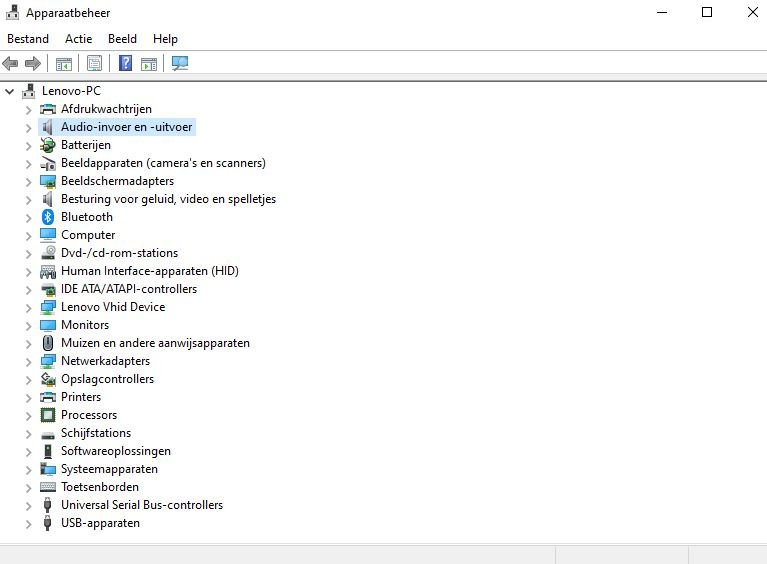
Task: Expand the Audio-invoer en -uitvoer category
Action: point(28,128)
